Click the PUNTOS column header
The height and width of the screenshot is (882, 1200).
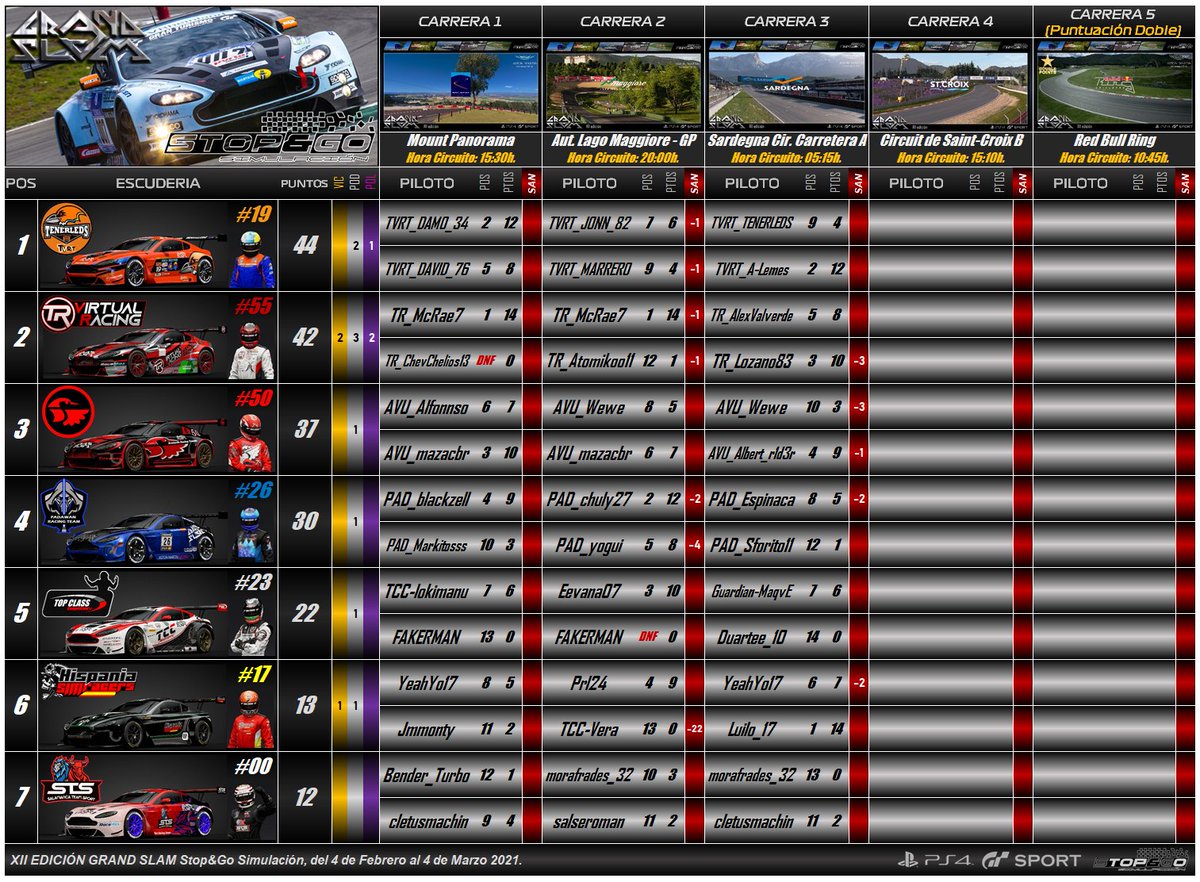(306, 183)
